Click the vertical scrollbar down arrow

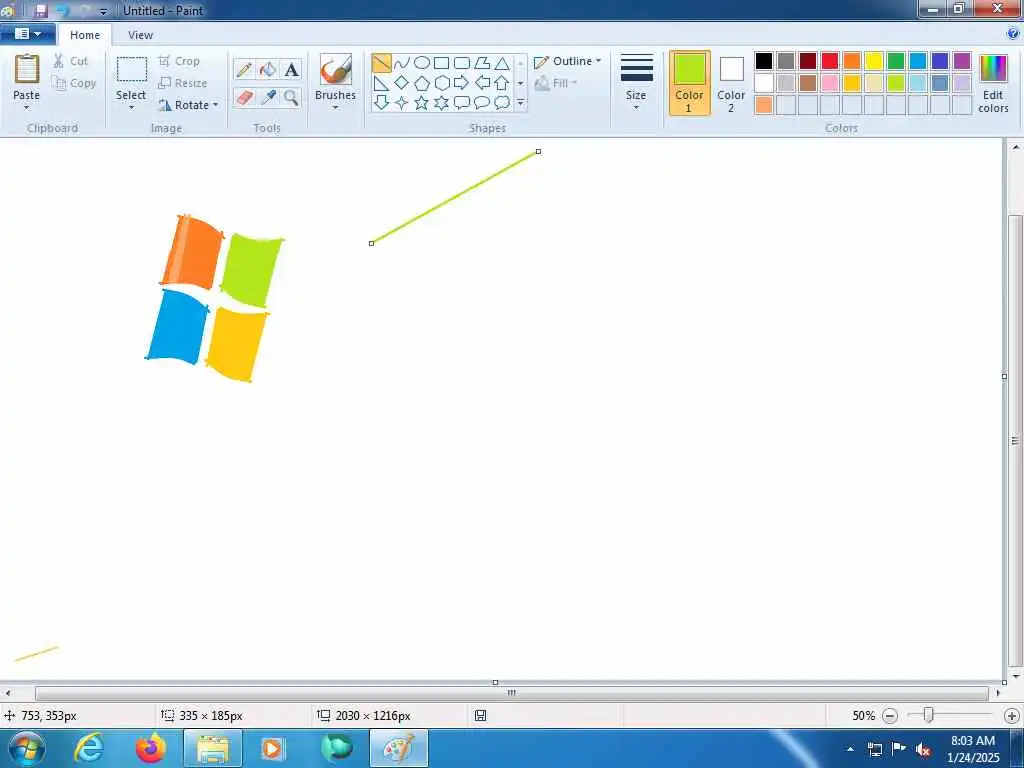(x=1016, y=677)
